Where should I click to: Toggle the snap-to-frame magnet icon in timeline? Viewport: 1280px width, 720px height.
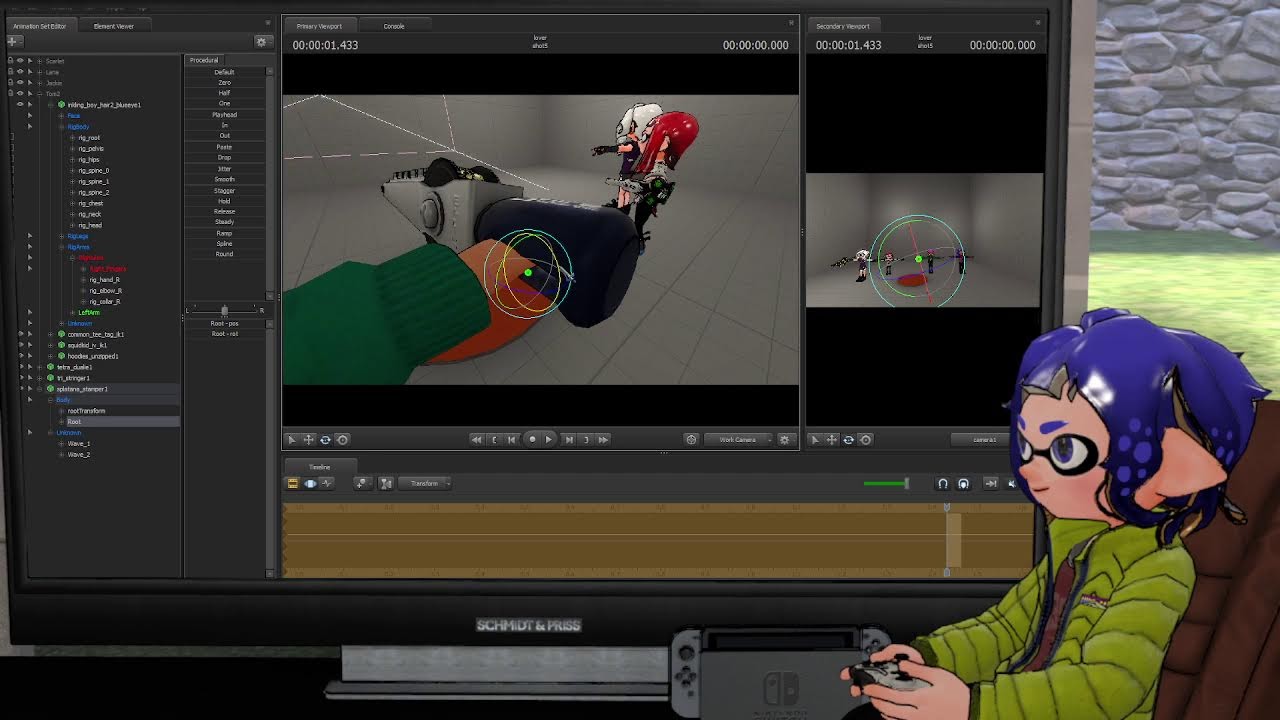pos(963,483)
